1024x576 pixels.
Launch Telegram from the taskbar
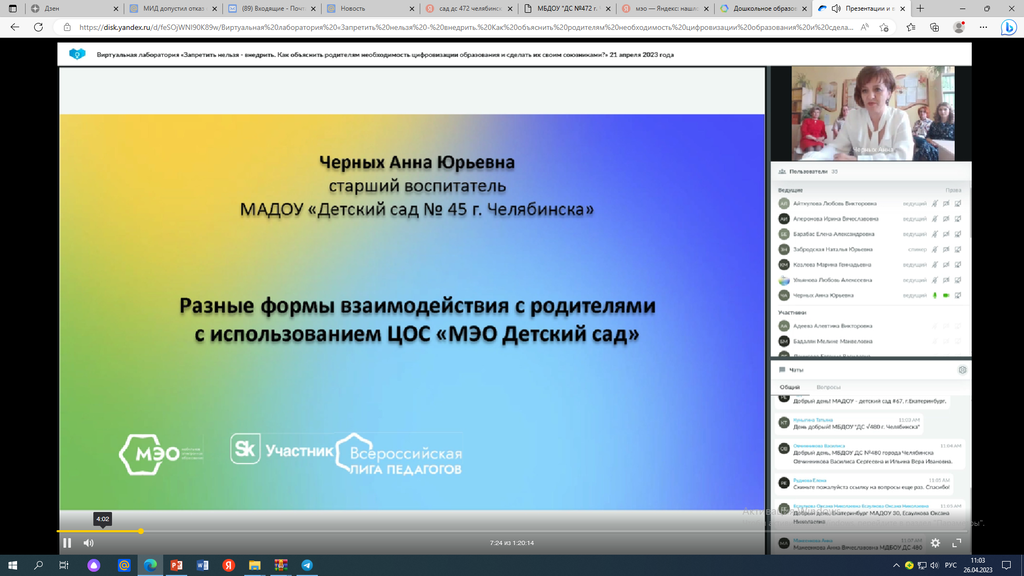pos(306,565)
